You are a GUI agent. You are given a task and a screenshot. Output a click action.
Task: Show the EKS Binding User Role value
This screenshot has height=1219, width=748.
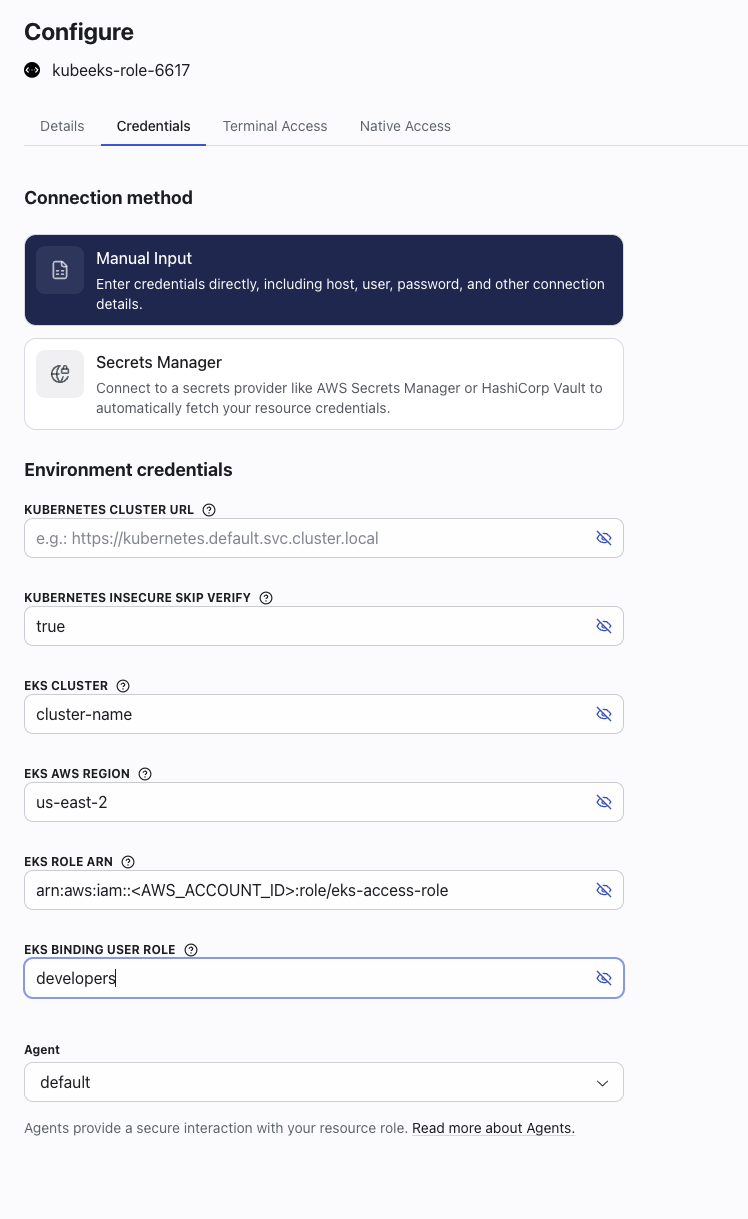tap(604, 977)
